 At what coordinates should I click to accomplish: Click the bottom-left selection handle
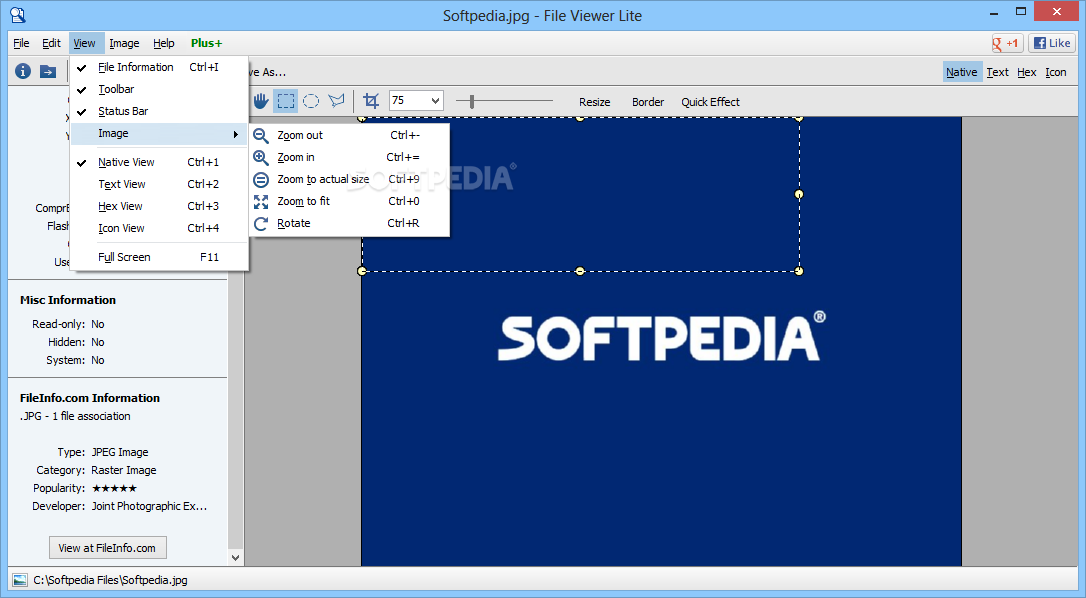pyautogui.click(x=362, y=271)
